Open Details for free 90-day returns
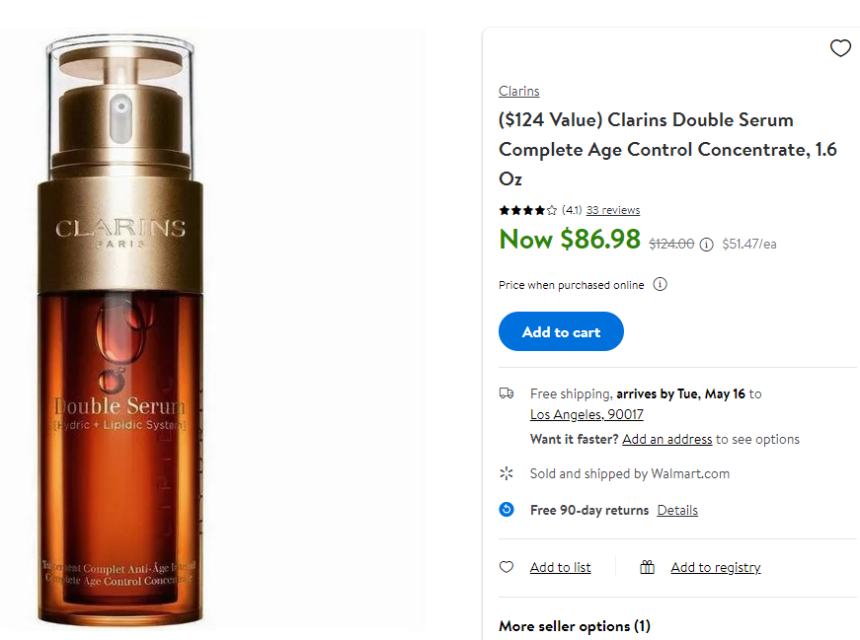The image size is (860, 640). pos(677,510)
